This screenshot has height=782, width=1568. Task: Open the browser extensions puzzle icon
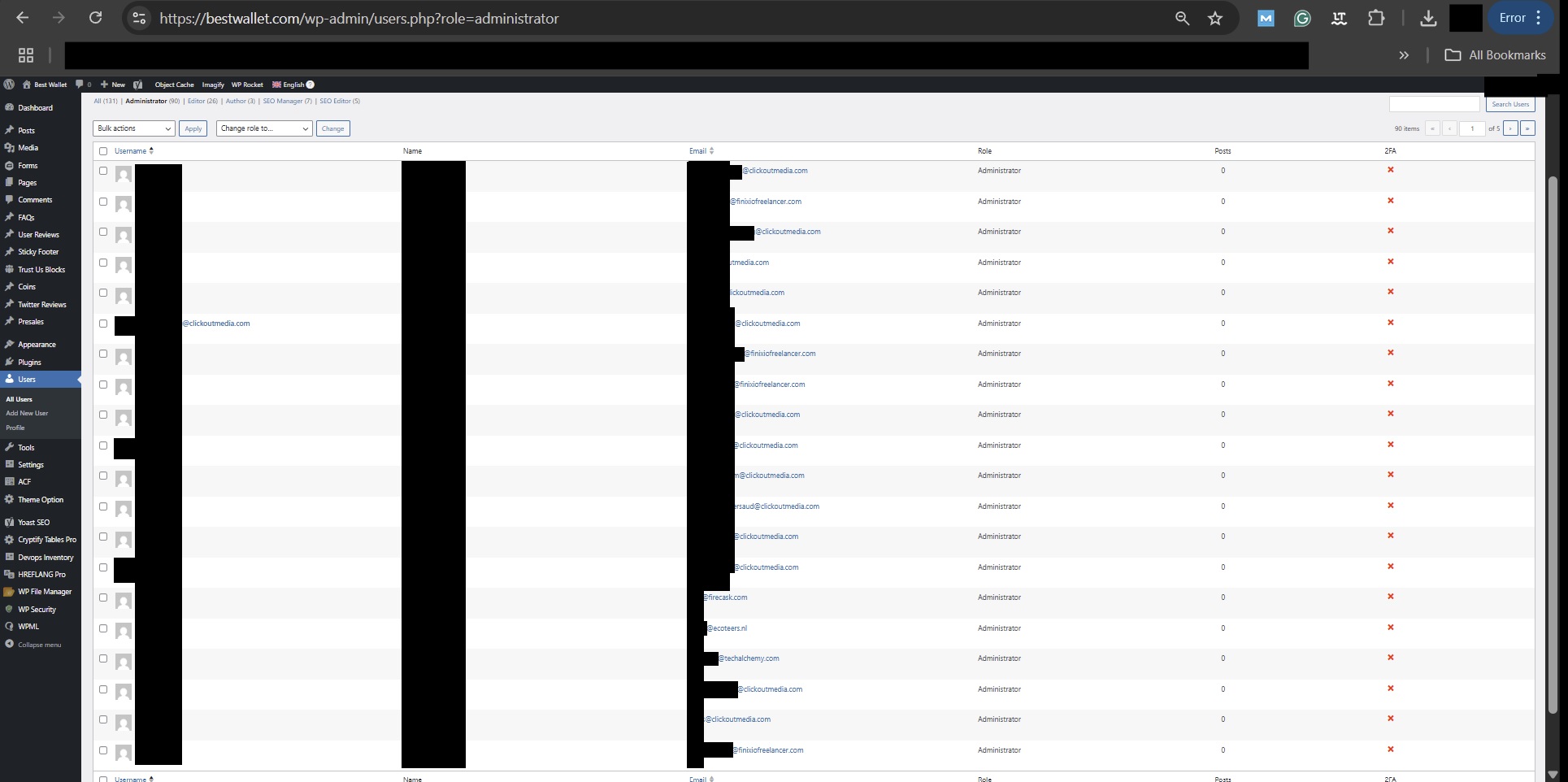point(1376,18)
